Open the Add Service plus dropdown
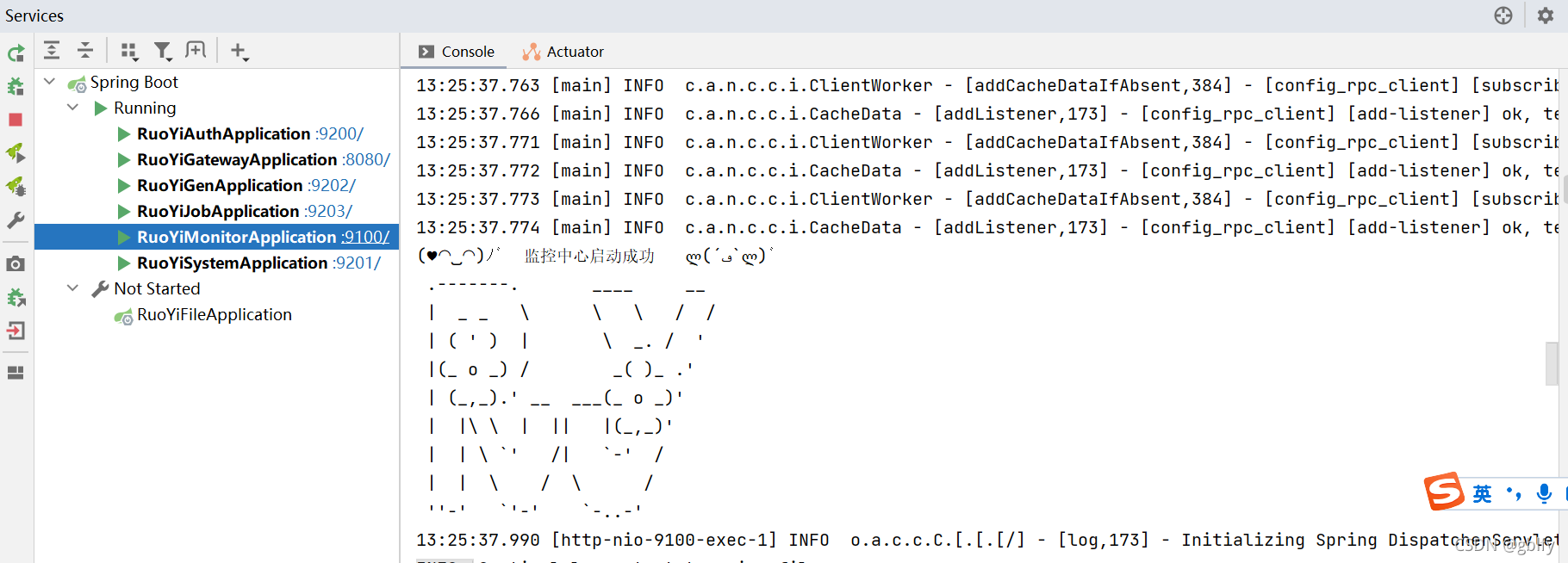This screenshot has height=563, width=1568. [240, 52]
